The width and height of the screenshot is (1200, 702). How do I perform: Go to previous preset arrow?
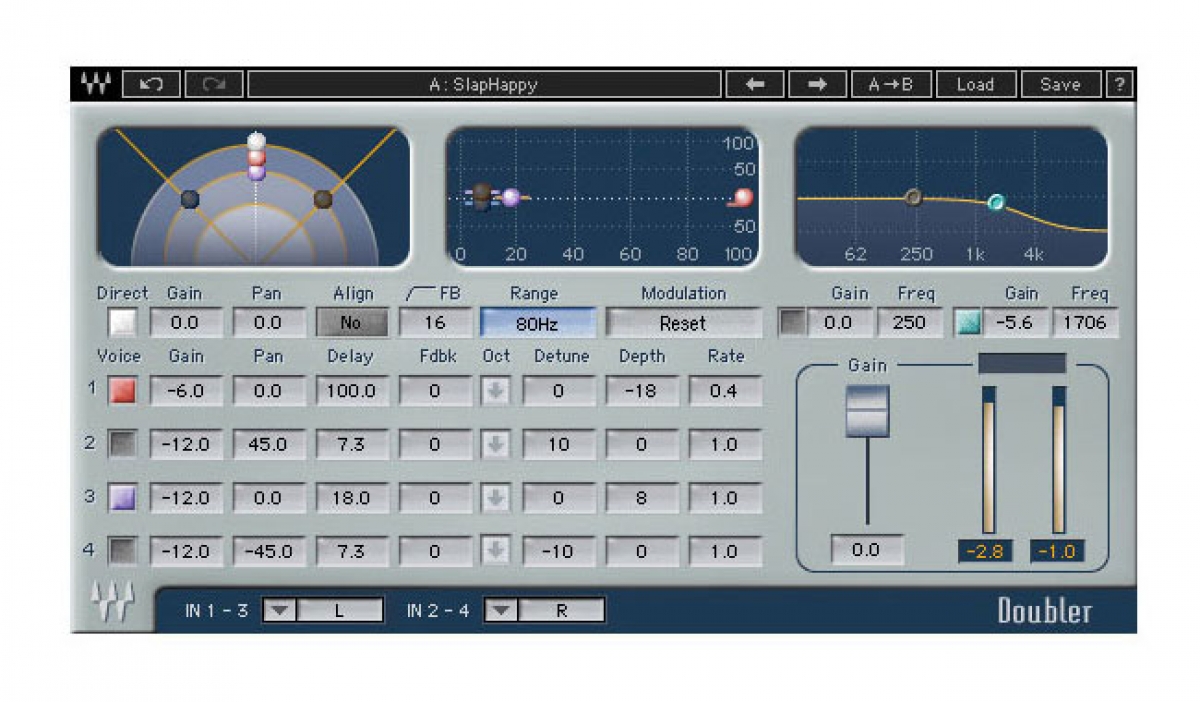755,84
